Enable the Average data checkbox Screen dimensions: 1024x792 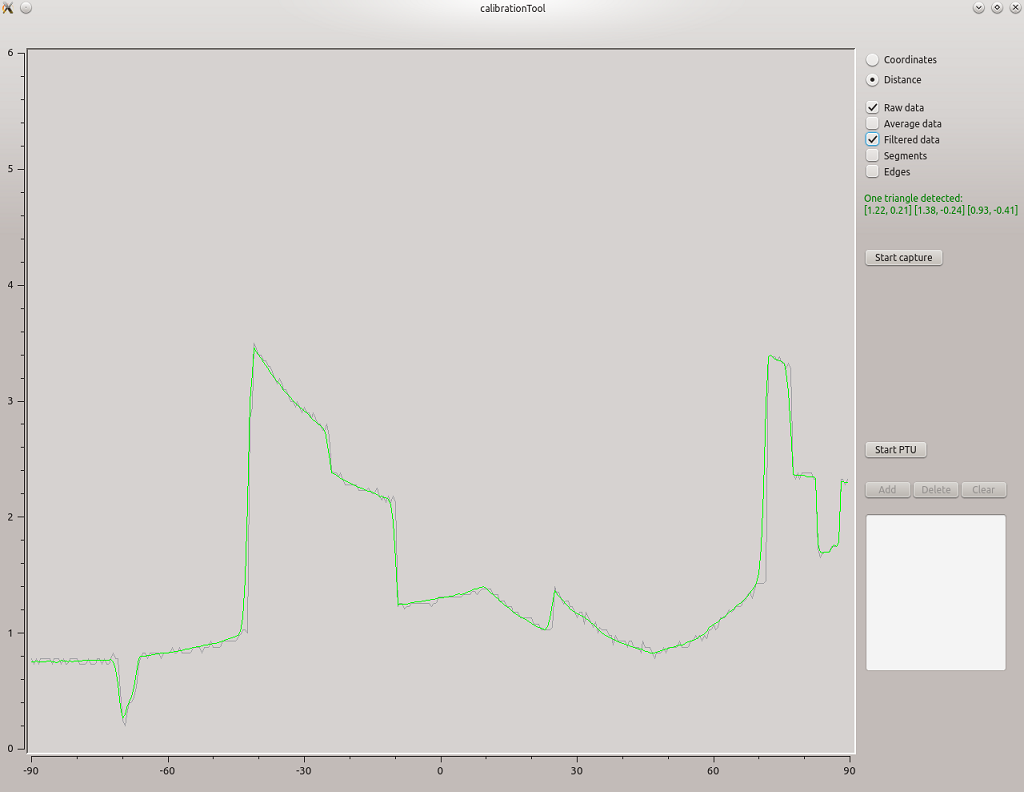(x=873, y=124)
